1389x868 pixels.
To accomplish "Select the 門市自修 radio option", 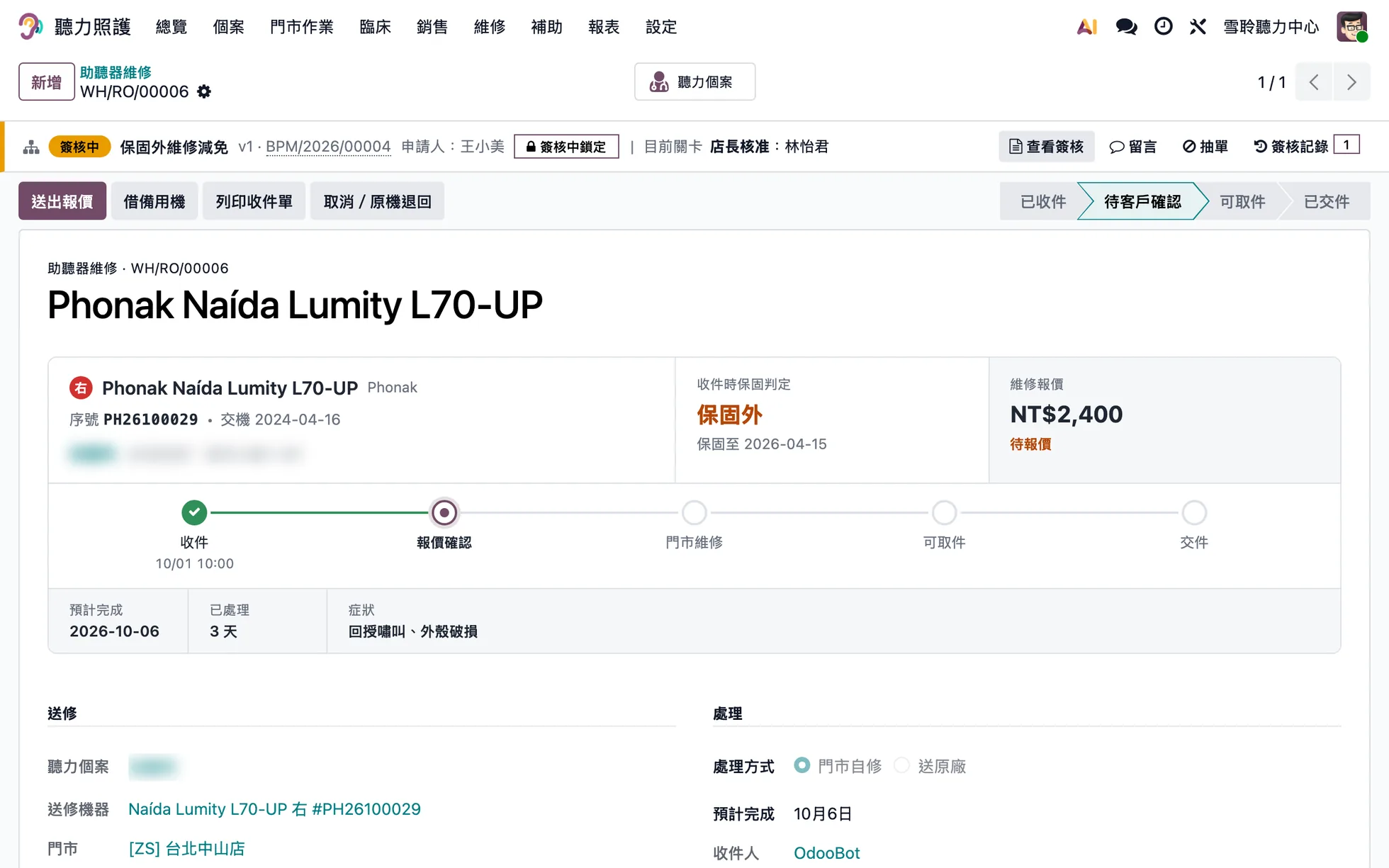I will [x=802, y=766].
